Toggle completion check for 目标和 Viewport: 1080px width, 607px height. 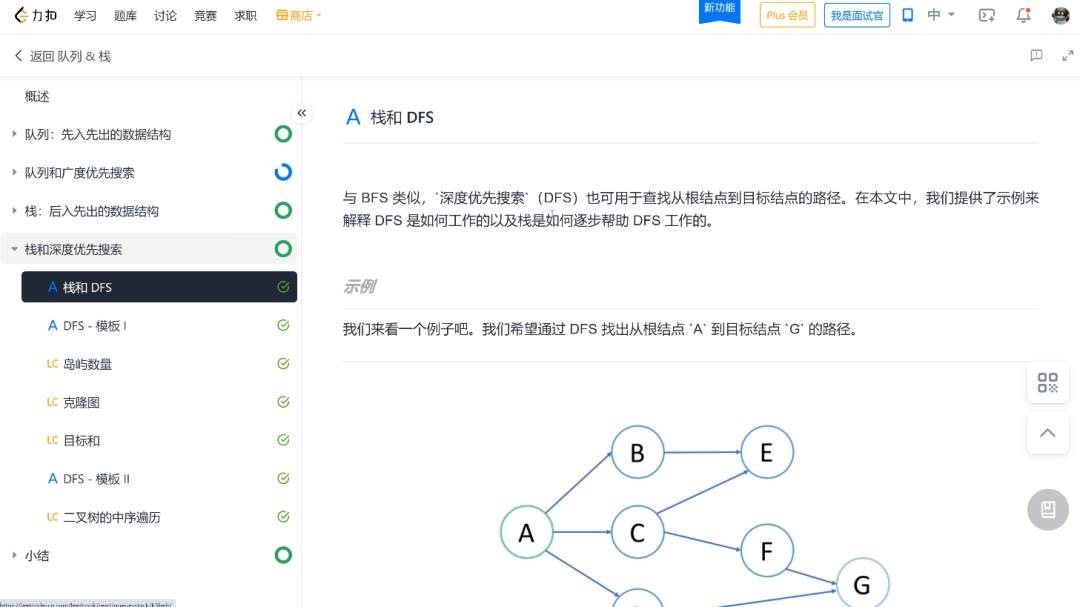point(283,440)
